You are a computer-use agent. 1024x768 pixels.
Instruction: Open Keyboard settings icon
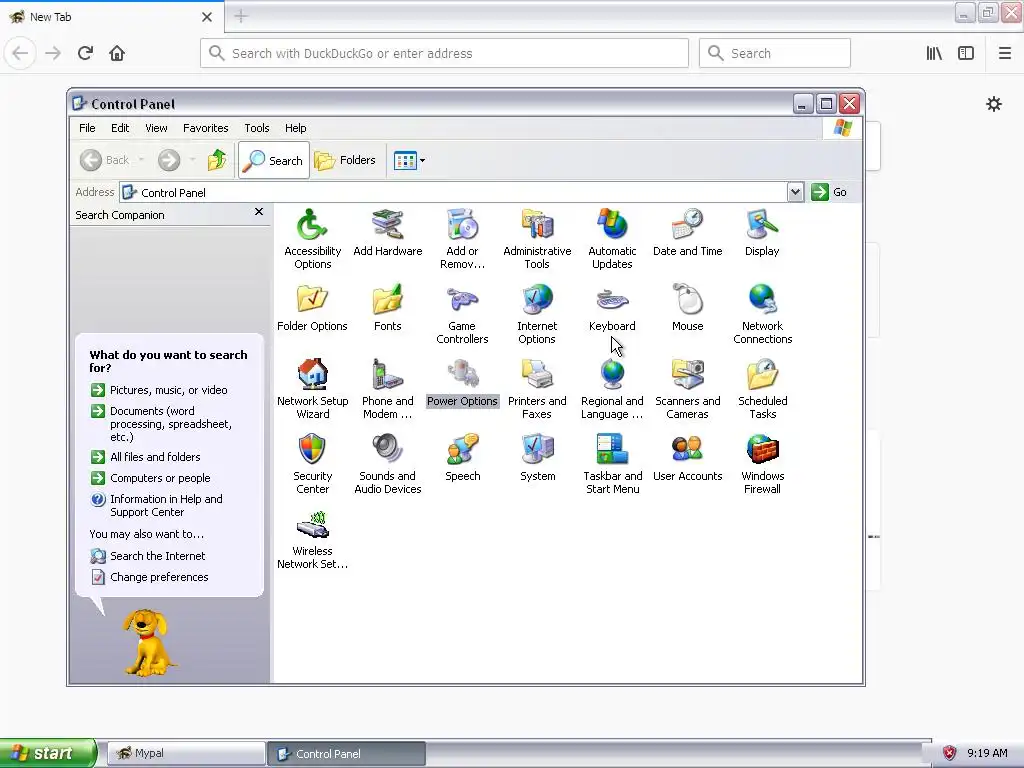612,308
